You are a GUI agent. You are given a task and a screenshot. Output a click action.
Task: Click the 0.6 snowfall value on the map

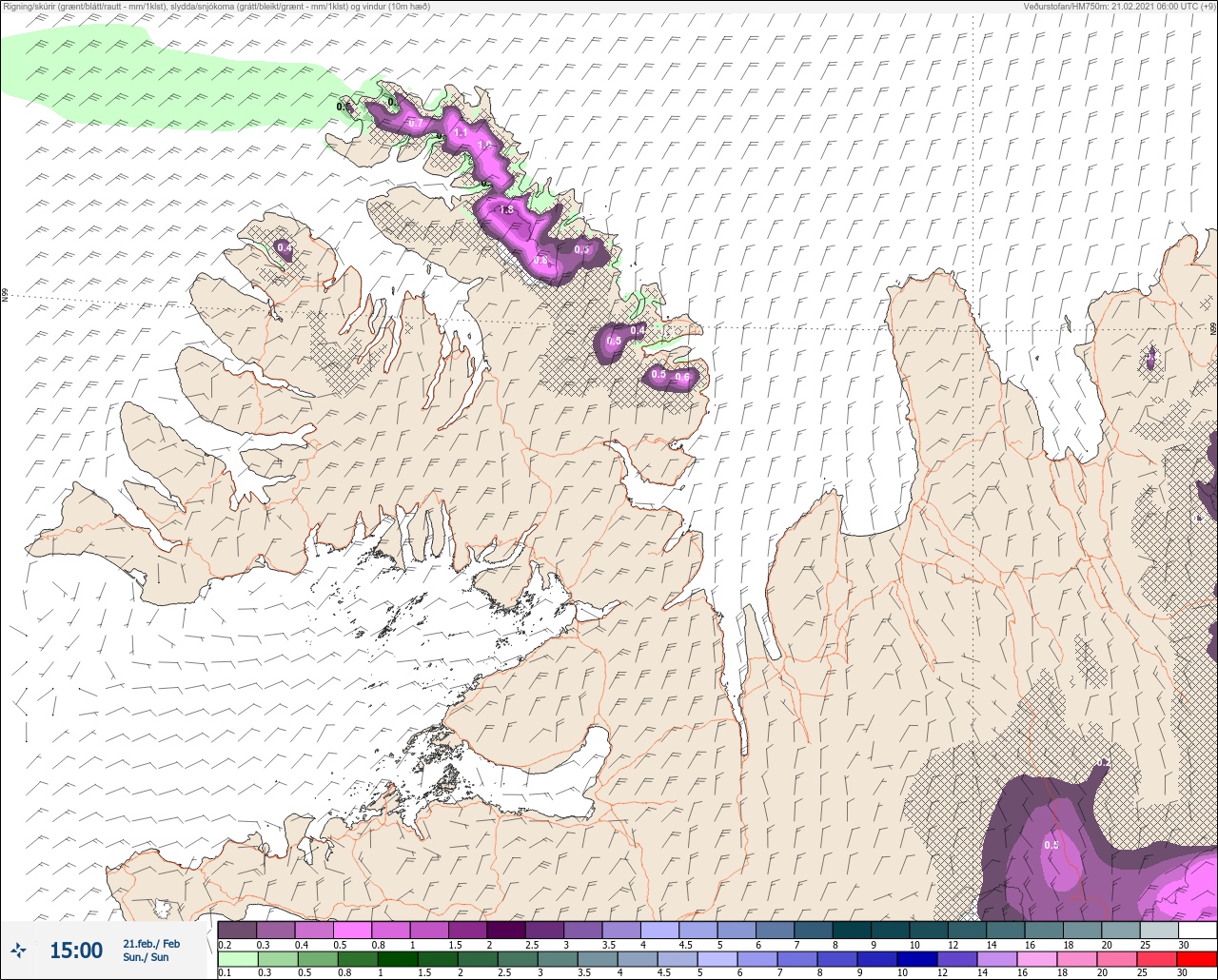click(x=682, y=378)
